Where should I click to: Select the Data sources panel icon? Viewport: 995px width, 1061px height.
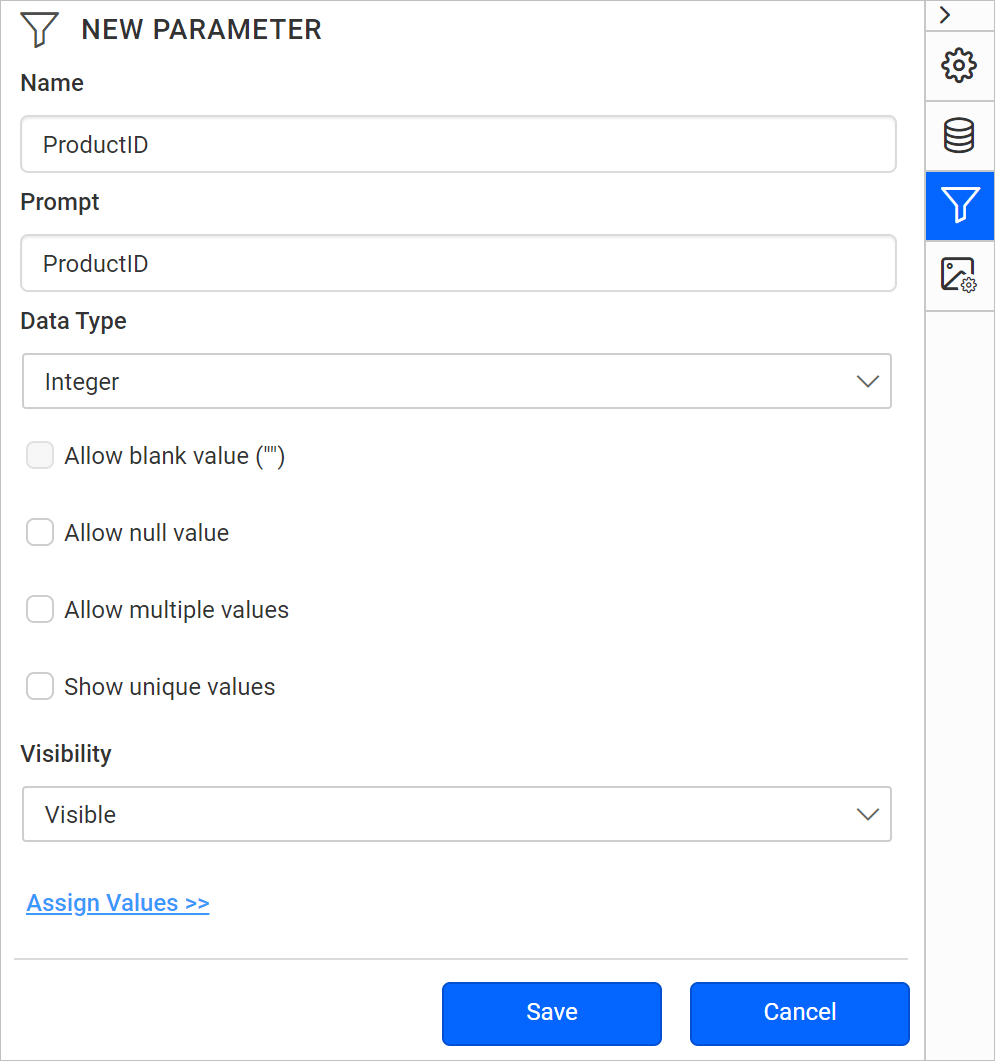959,135
